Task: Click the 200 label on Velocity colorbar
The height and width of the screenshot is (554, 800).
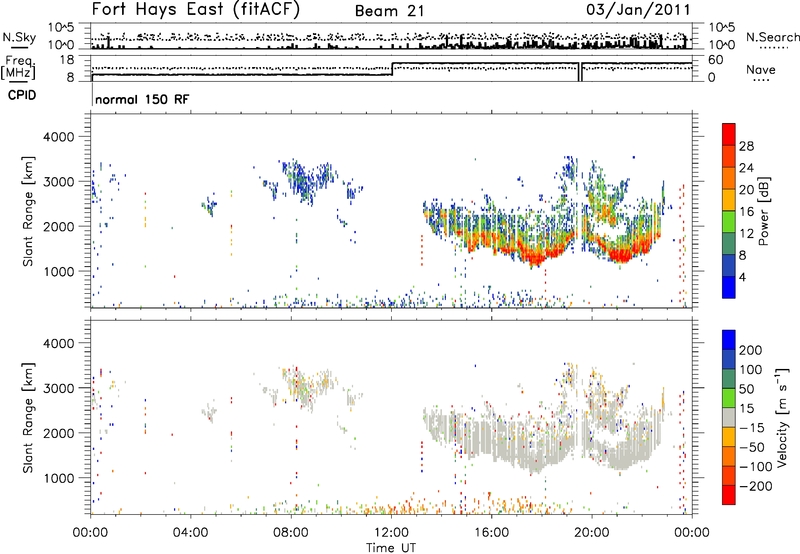Action: (751, 350)
